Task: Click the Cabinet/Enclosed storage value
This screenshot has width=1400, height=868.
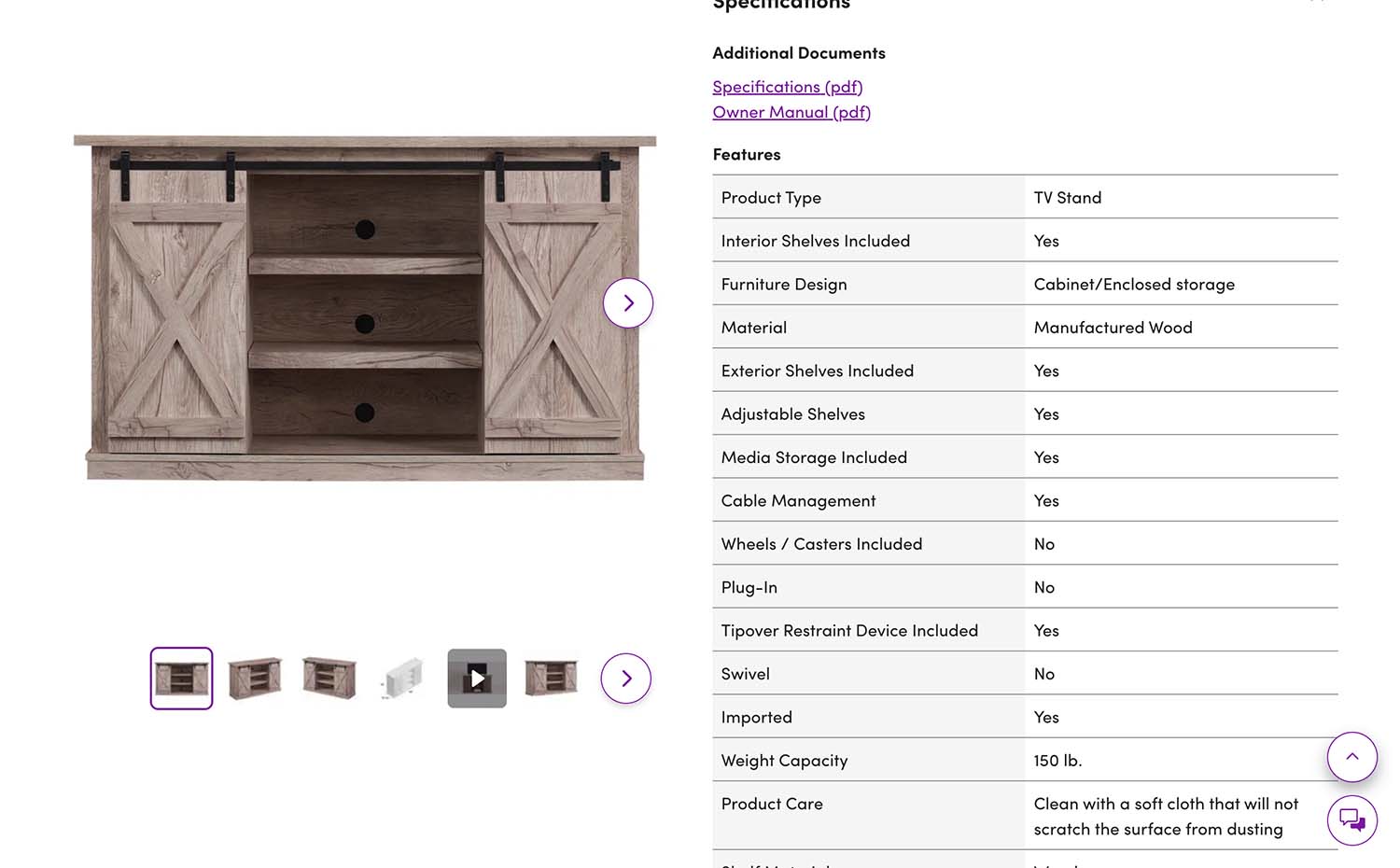Action: pyautogui.click(x=1133, y=285)
